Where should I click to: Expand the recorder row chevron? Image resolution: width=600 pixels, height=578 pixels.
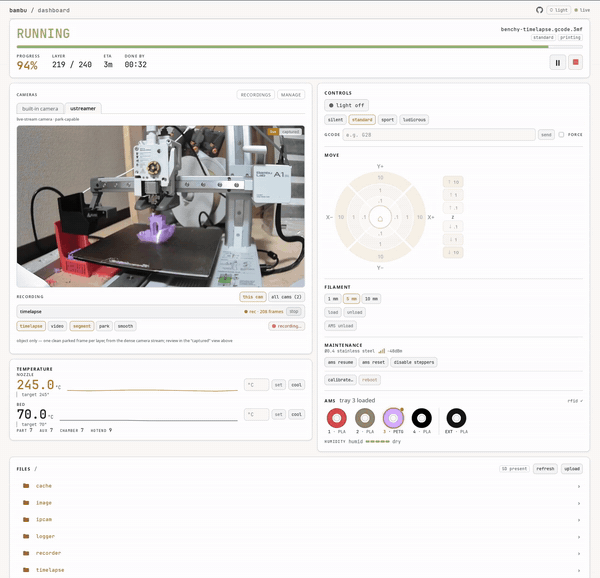pyautogui.click(x=579, y=554)
